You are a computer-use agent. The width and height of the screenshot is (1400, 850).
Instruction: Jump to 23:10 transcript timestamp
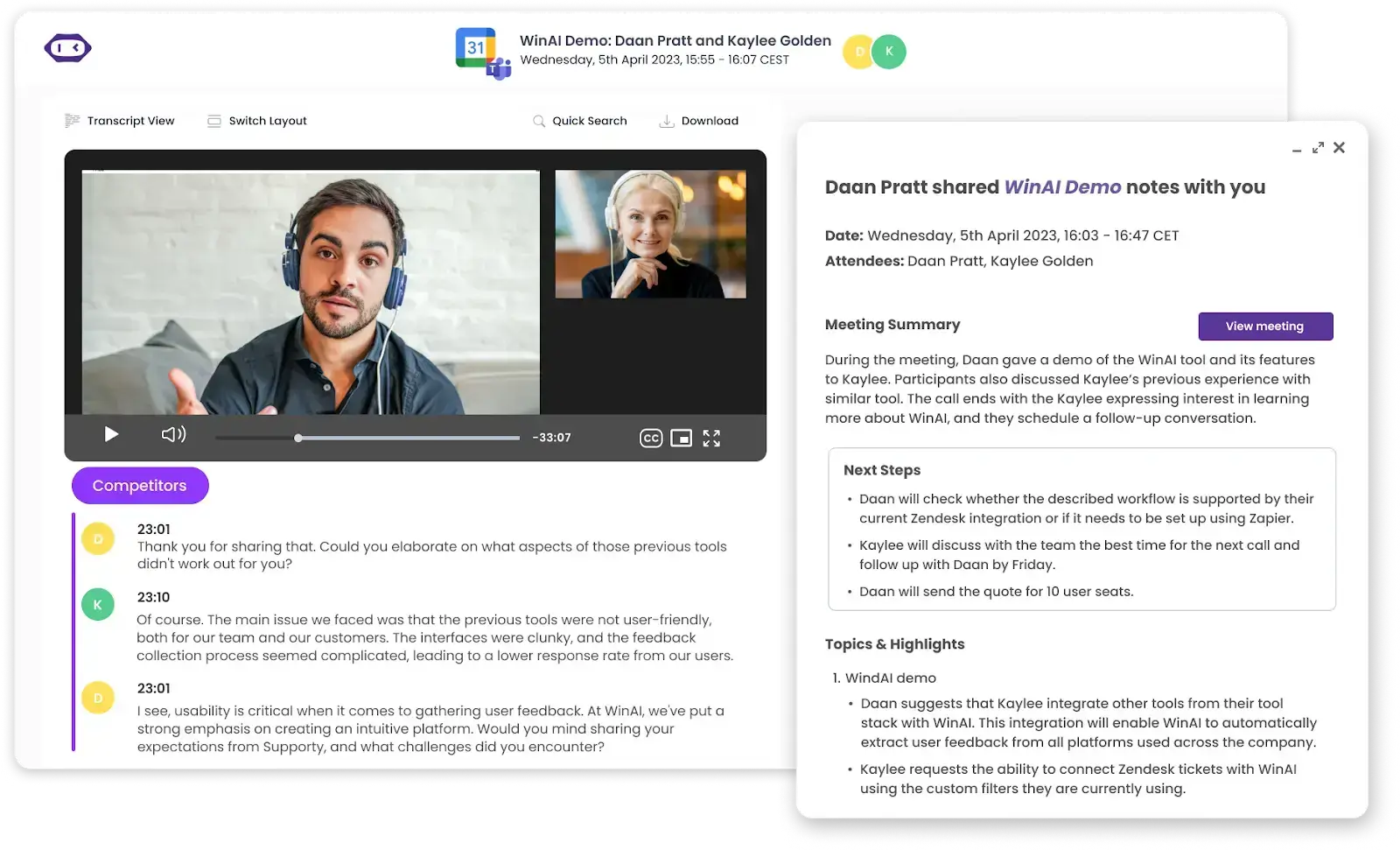click(x=153, y=597)
